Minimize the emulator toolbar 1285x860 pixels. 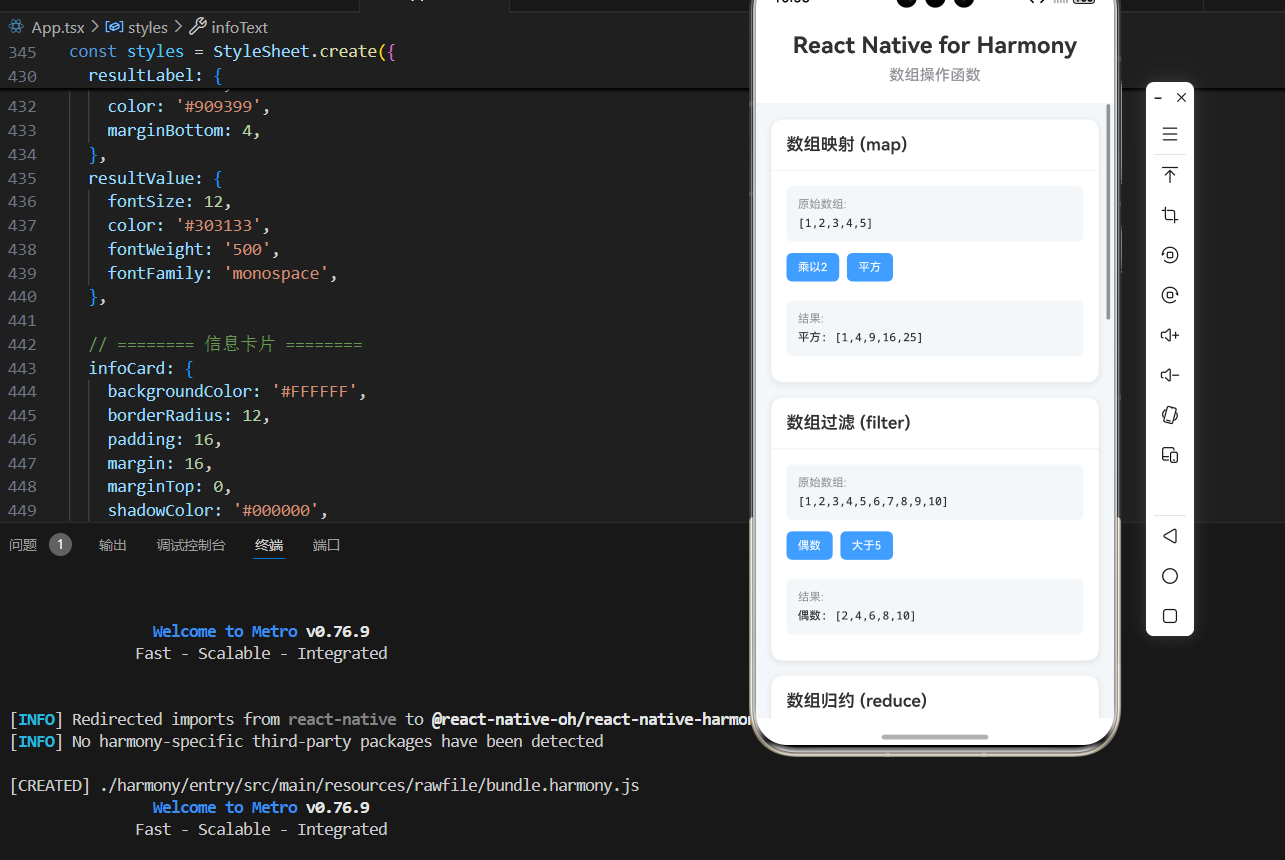coord(1158,98)
